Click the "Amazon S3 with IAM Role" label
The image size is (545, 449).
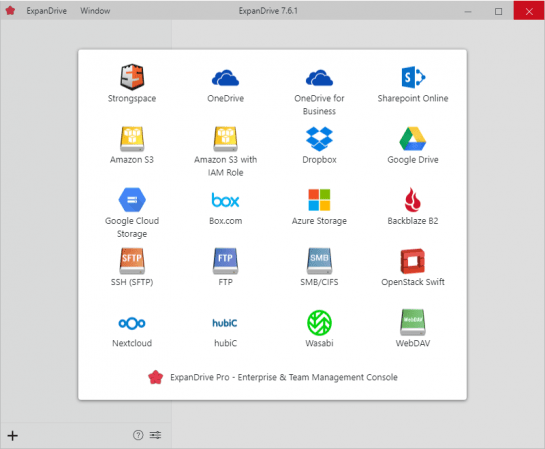pyautogui.click(x=226, y=166)
